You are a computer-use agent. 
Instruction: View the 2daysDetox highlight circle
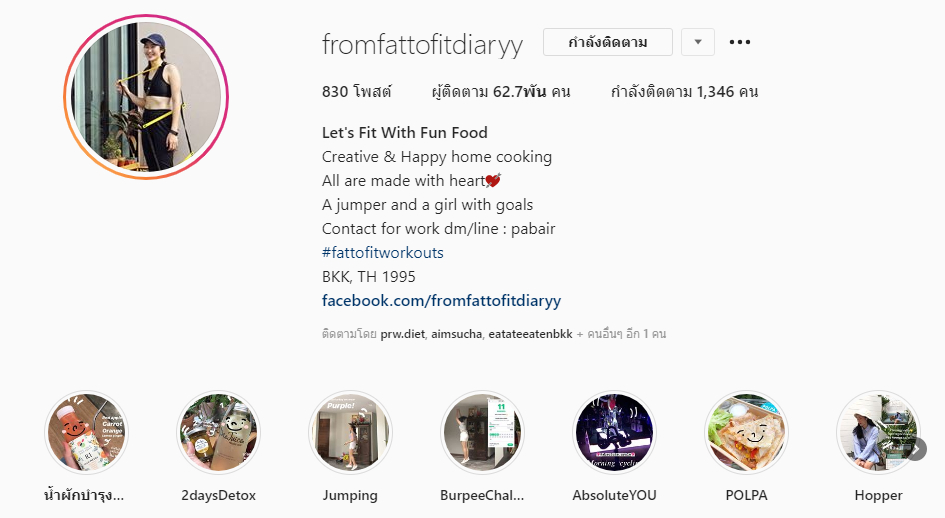(x=218, y=432)
